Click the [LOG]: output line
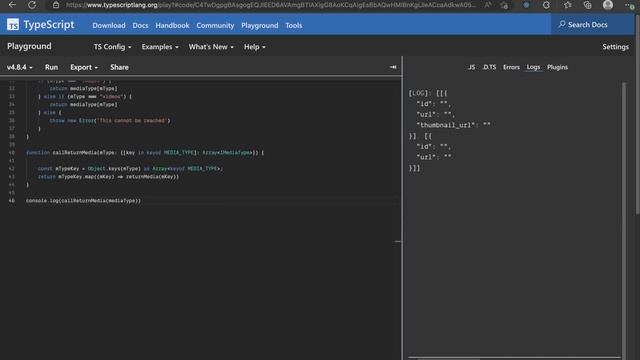The width and height of the screenshot is (640, 360). coord(428,93)
